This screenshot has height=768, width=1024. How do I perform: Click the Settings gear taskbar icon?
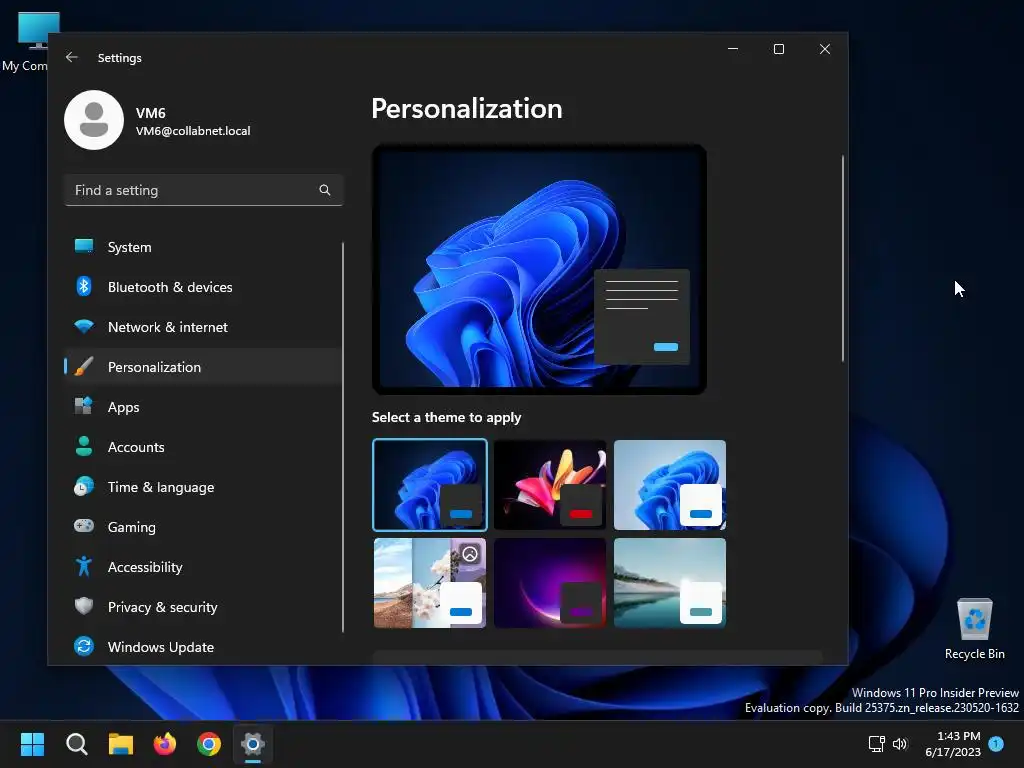(x=253, y=744)
